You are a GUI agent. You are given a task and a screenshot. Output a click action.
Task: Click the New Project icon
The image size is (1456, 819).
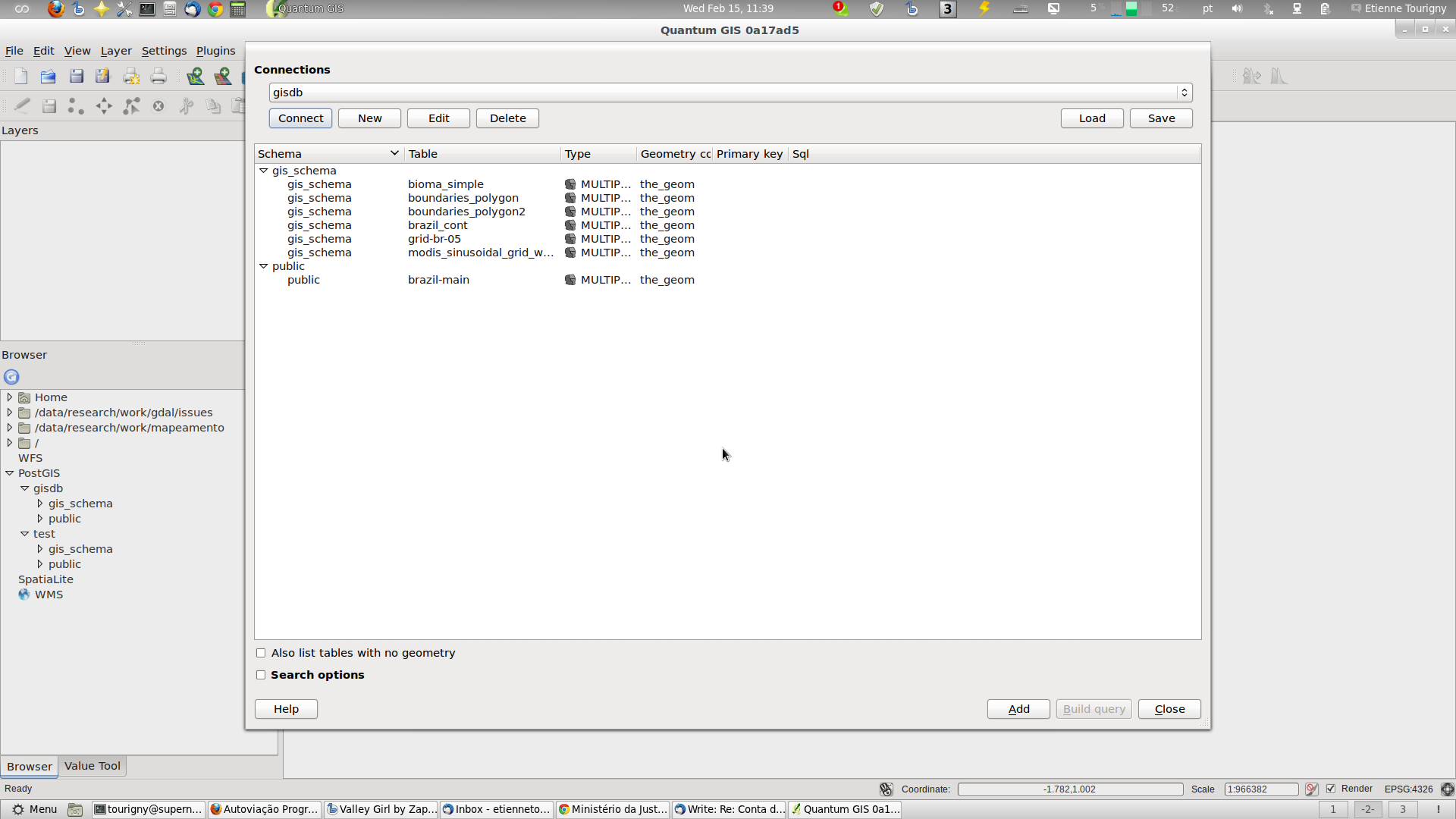click(x=20, y=76)
